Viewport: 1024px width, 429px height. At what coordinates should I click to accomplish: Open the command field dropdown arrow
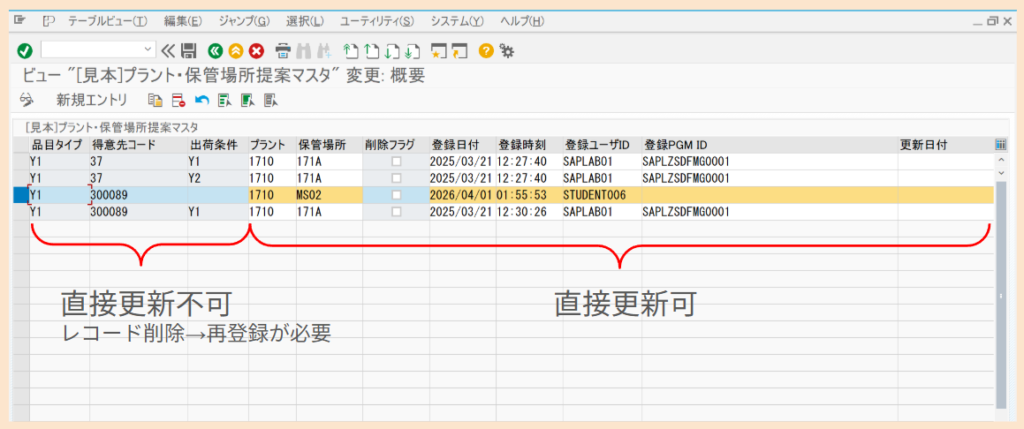click(149, 49)
